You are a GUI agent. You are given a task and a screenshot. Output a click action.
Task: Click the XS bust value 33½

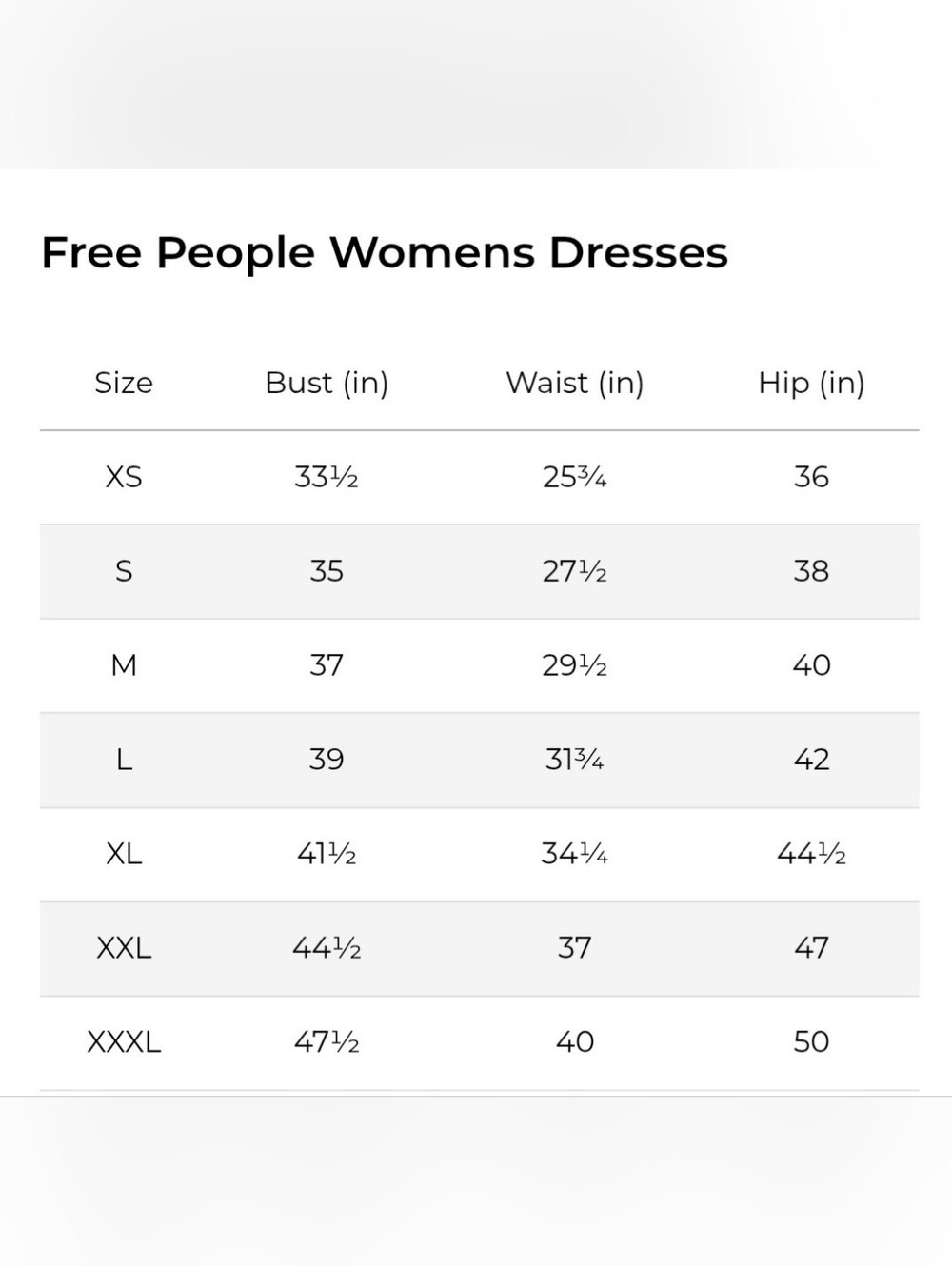[327, 477]
